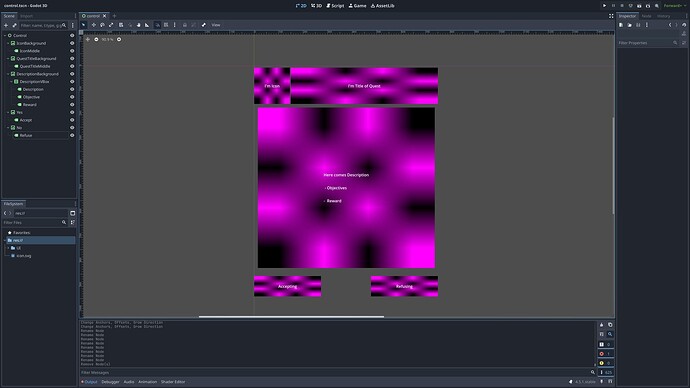Hide the Reward label node
The height and width of the screenshot is (388, 690).
tap(72, 105)
